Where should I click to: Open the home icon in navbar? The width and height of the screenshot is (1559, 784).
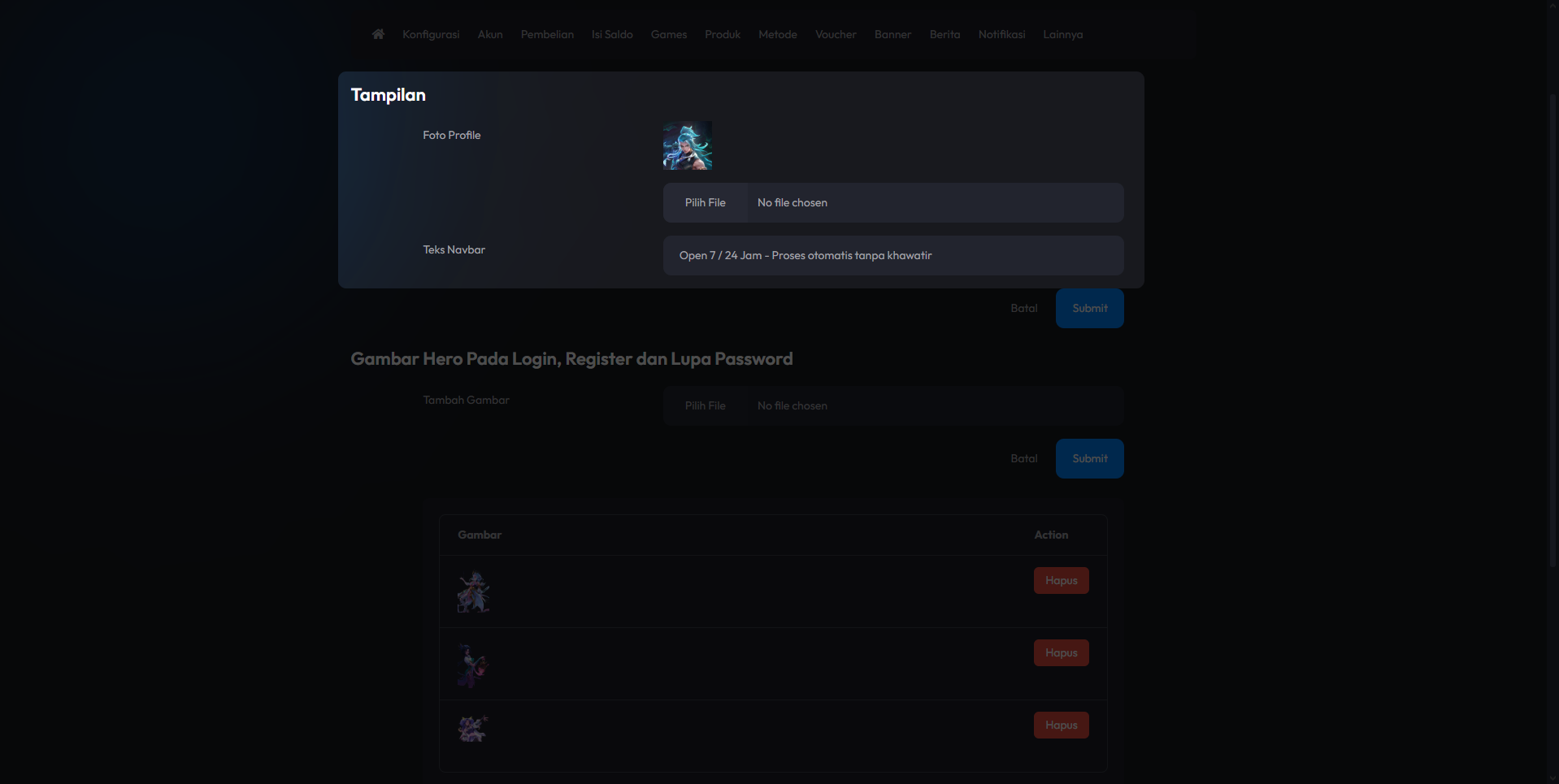point(378,34)
